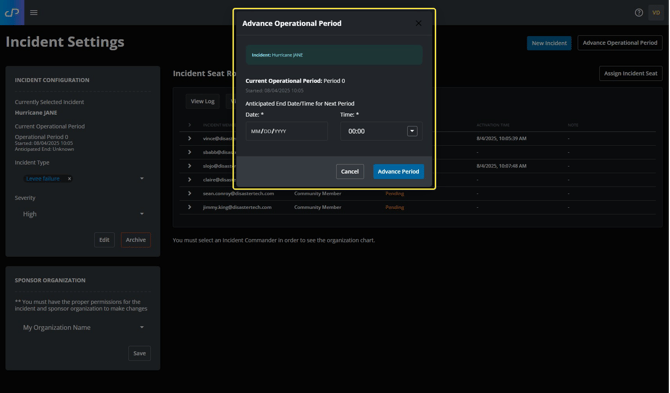Click the Date input field
Image resolution: width=670 pixels, height=393 pixels.
(x=287, y=131)
